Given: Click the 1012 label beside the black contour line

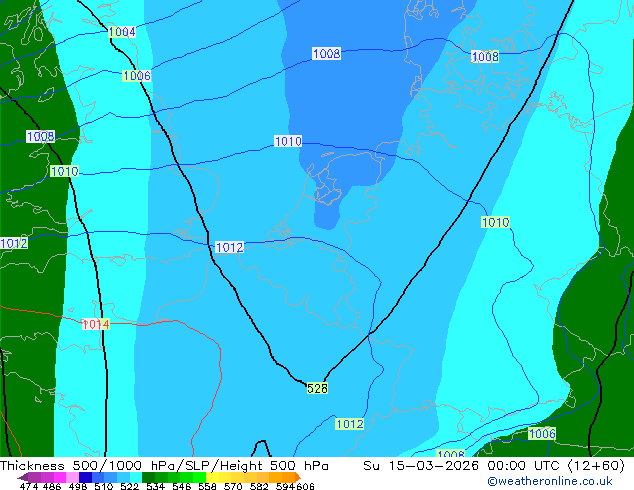Looking at the screenshot, I should [229, 247].
